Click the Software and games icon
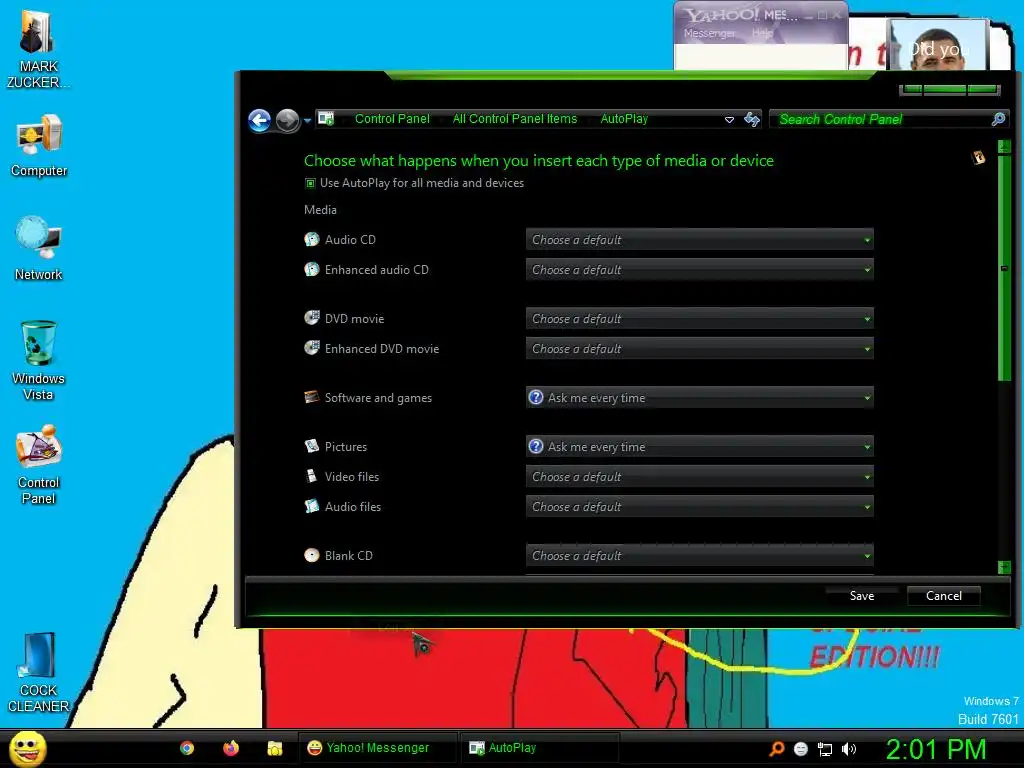Viewport: 1024px width, 768px height. (x=312, y=397)
